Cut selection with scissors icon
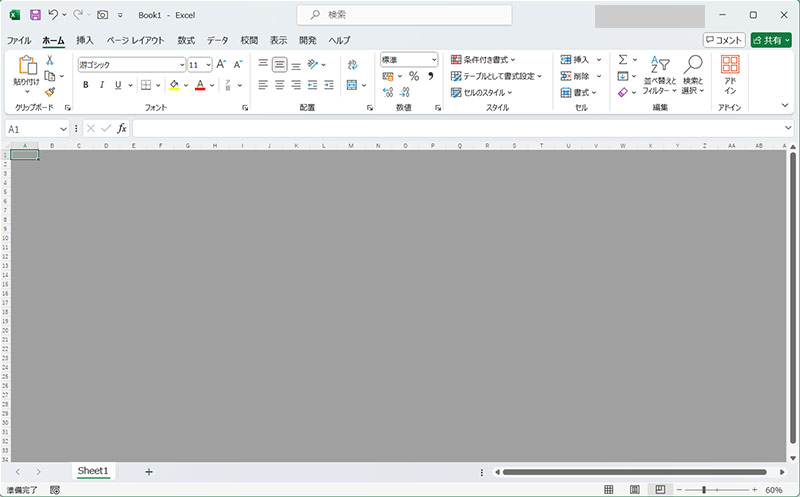The height and width of the screenshot is (497, 800). click(49, 60)
